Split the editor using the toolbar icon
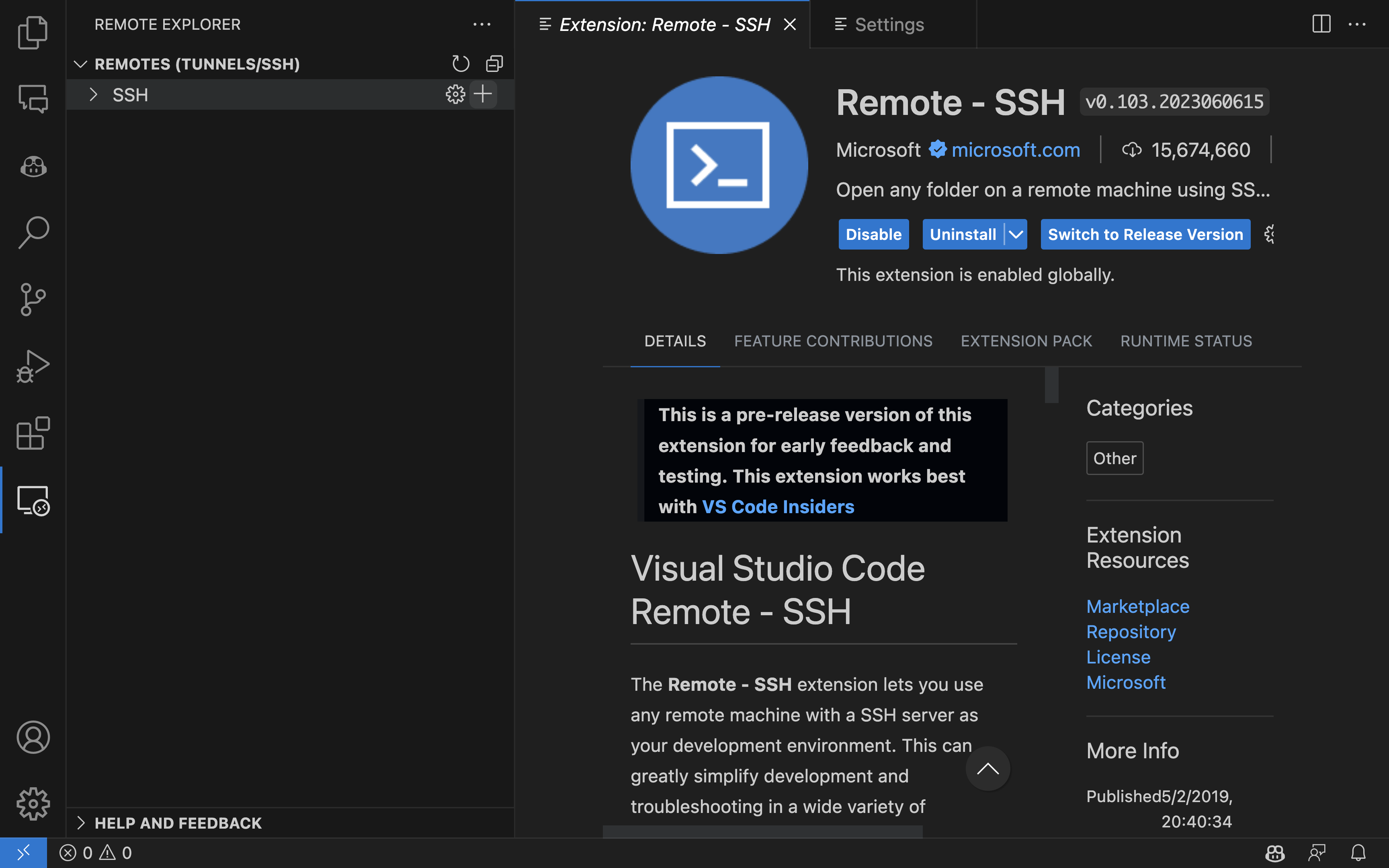Screen dimensions: 1389x868 pyautogui.click(x=1321, y=24)
